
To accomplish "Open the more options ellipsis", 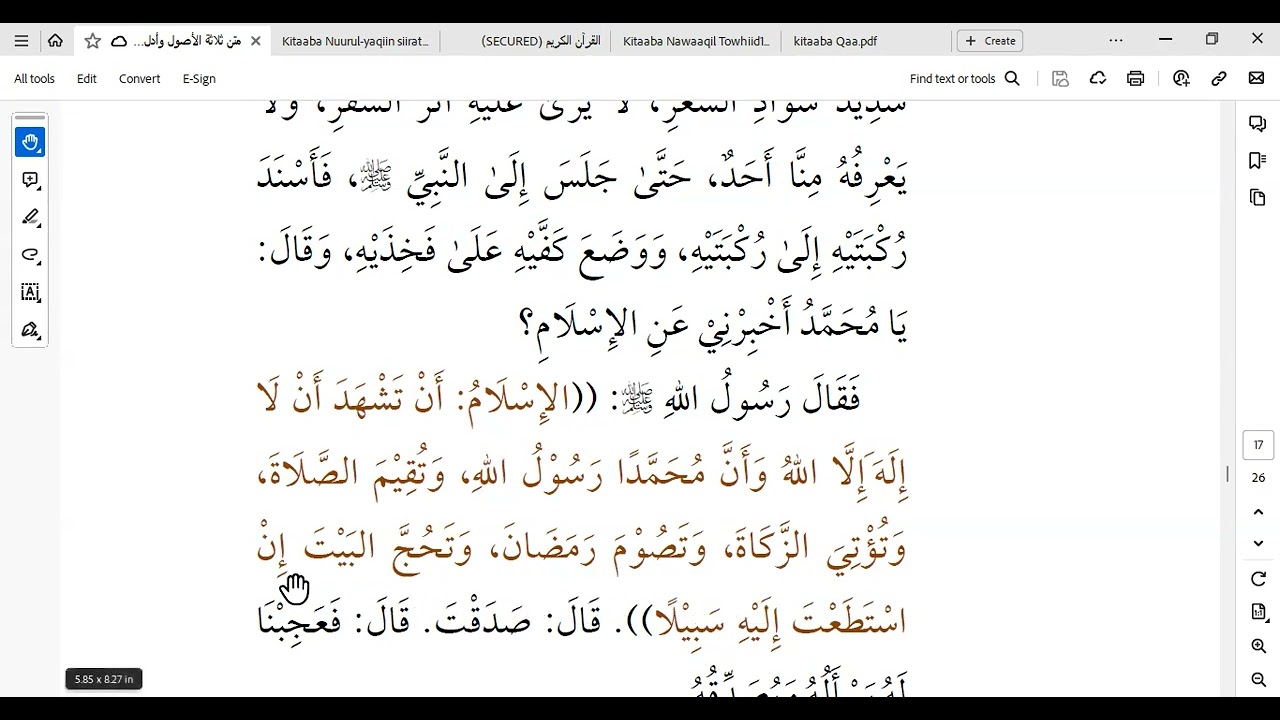I will click(1116, 41).
